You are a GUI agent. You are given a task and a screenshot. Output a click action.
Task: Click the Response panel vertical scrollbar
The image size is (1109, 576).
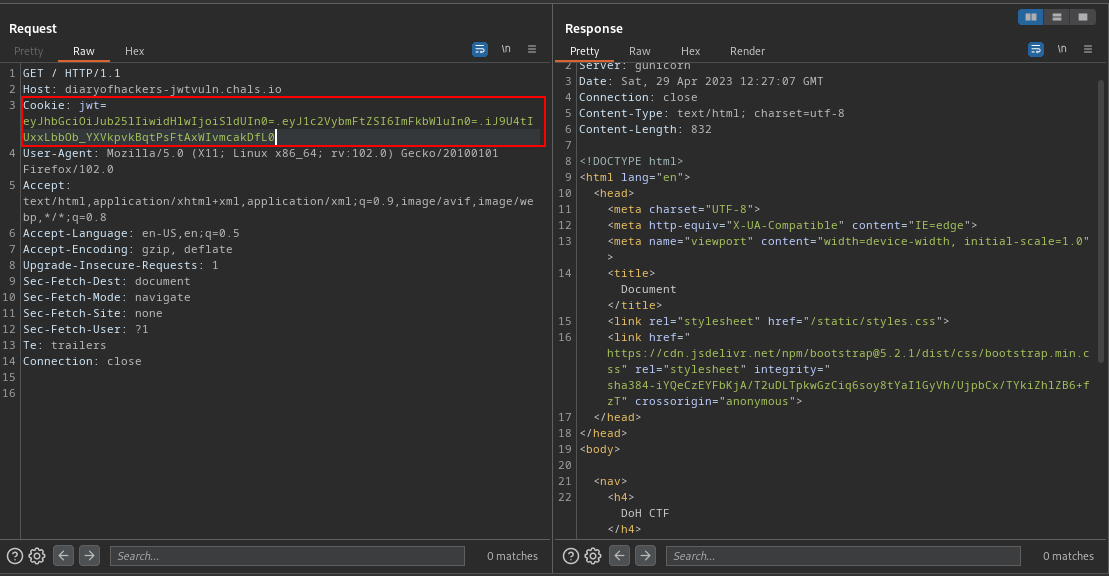pyautogui.click(x=1101, y=221)
